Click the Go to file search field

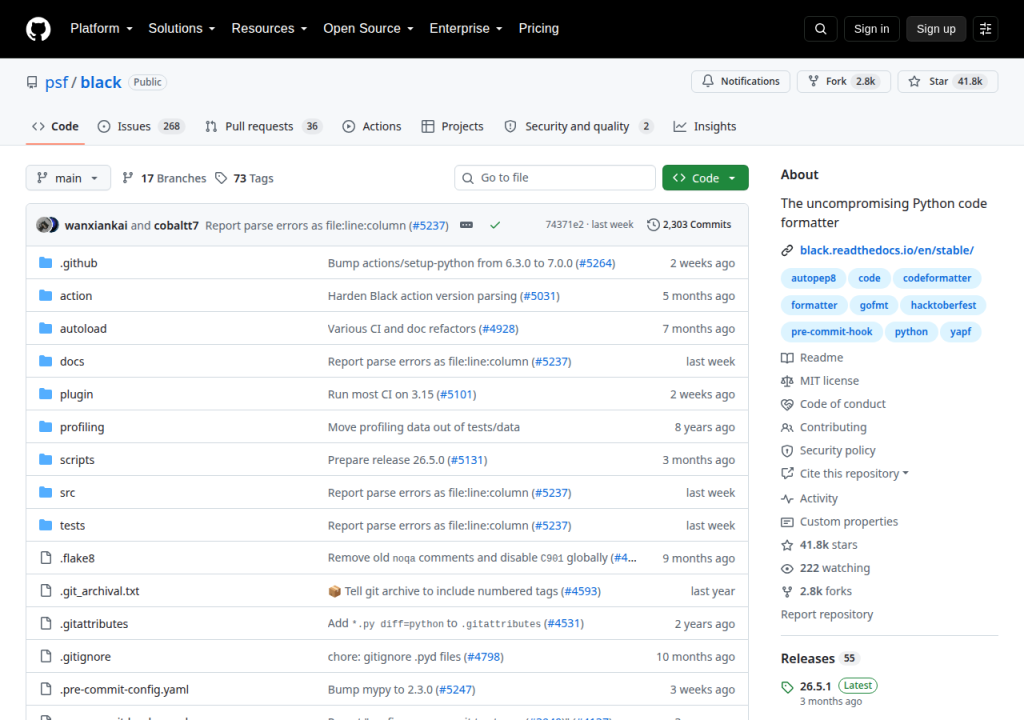pyautogui.click(x=555, y=178)
